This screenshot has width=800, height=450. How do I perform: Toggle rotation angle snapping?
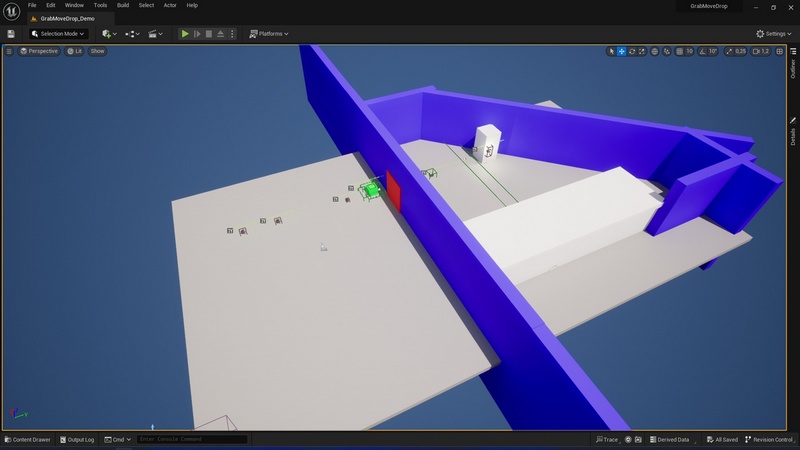click(x=702, y=51)
